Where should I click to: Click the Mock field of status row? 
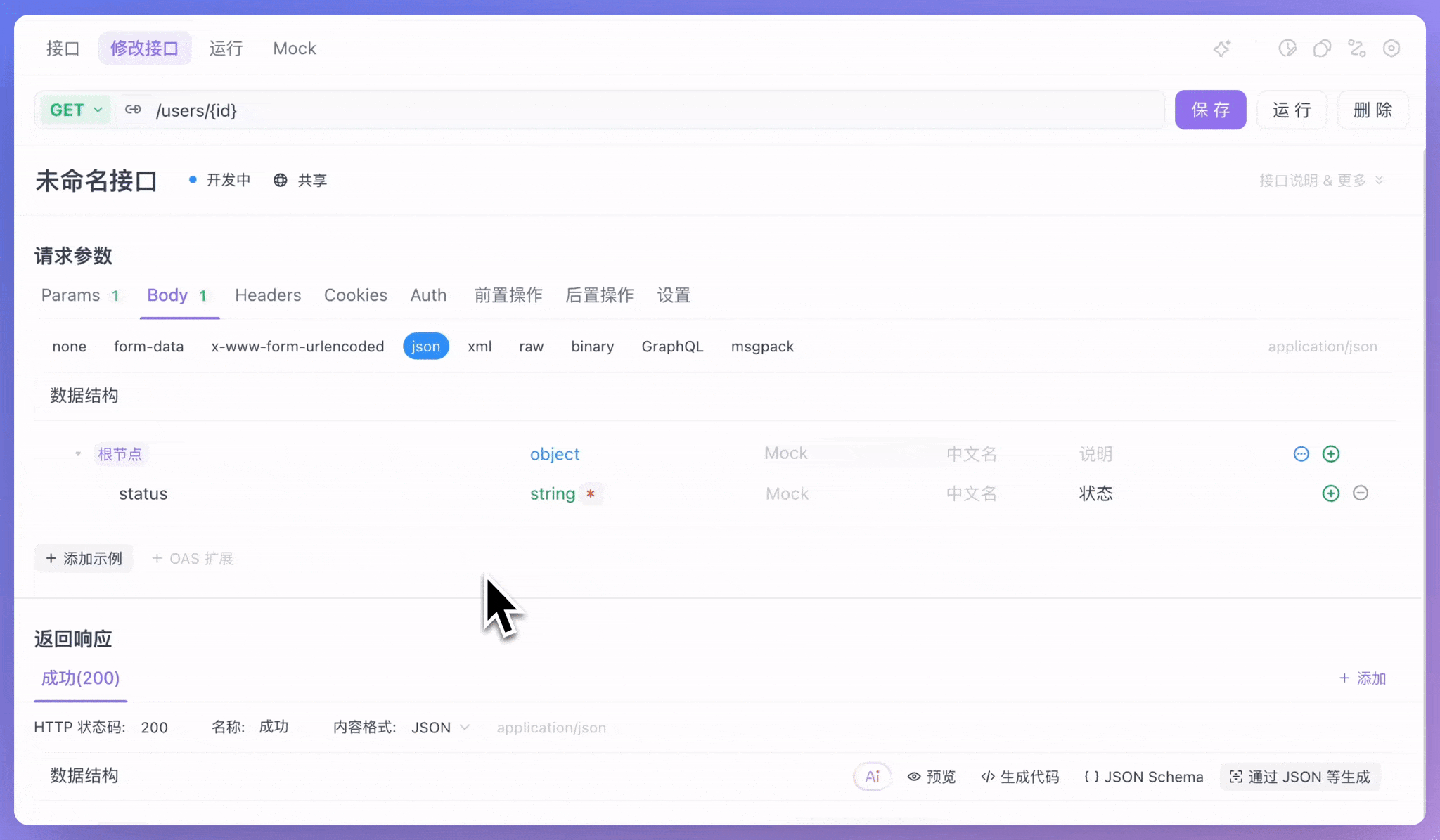pos(787,494)
